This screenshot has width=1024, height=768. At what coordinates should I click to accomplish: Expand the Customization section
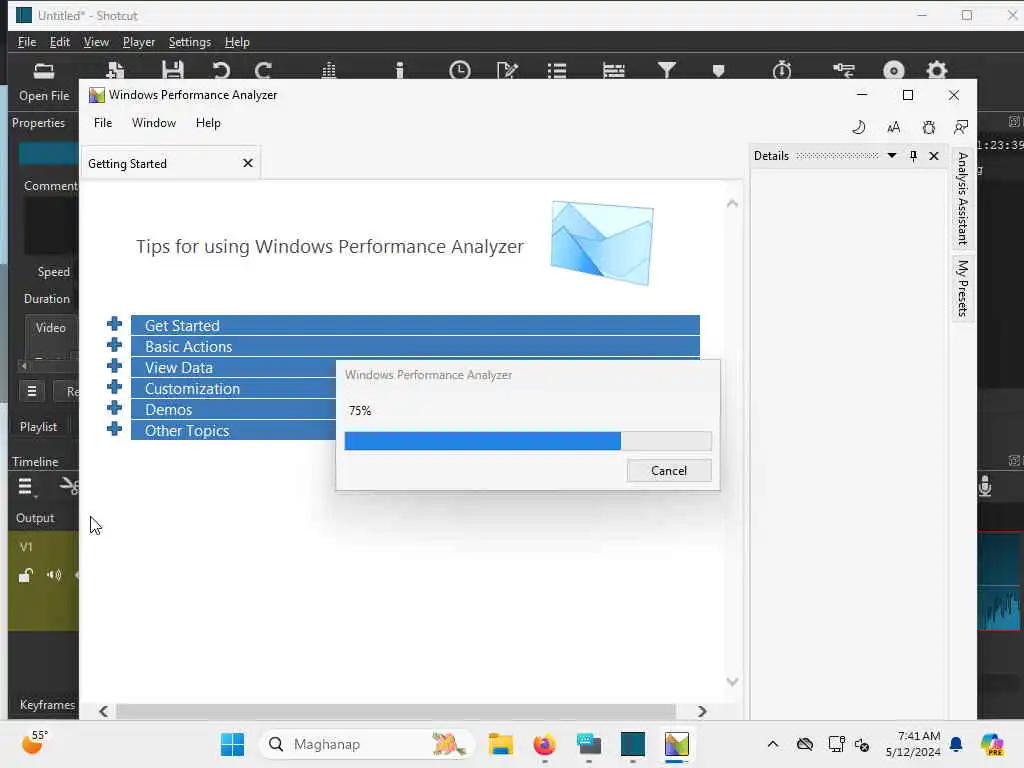[114, 387]
